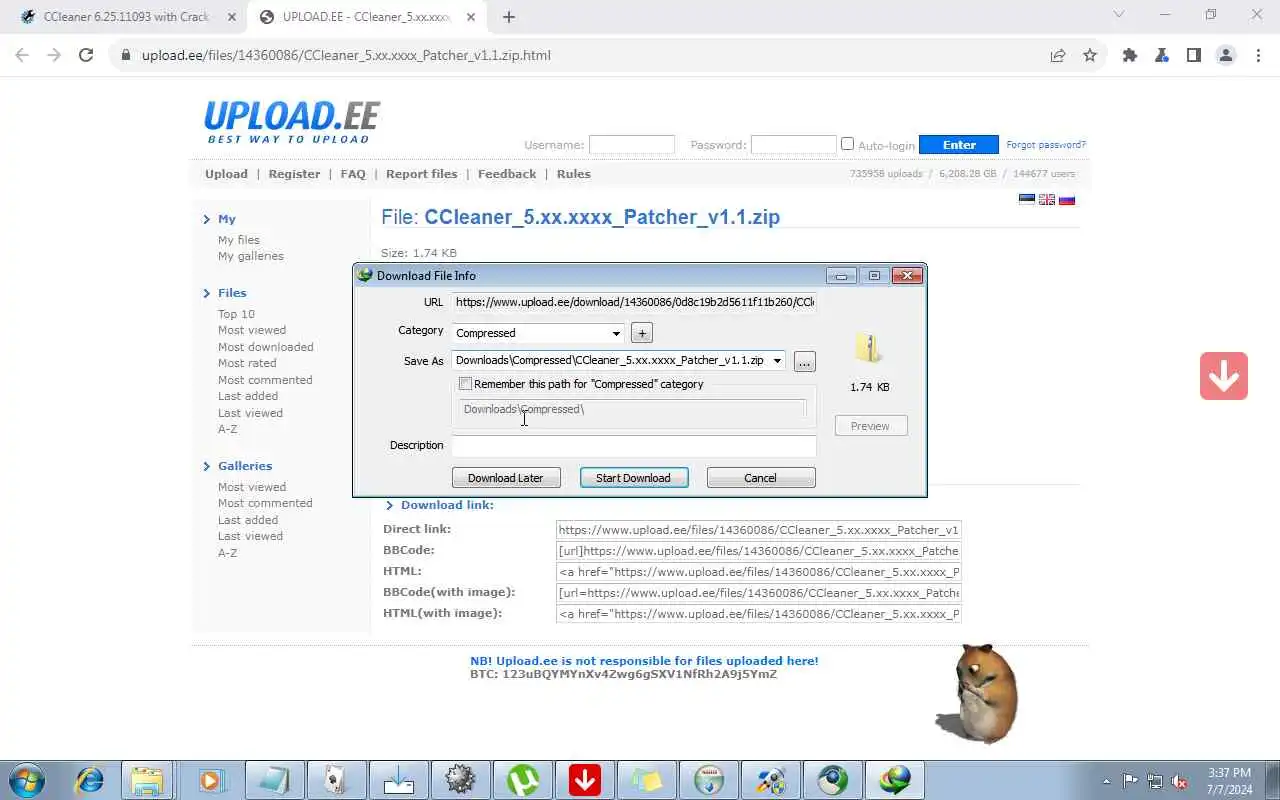Open Register menu item

[x=294, y=174]
